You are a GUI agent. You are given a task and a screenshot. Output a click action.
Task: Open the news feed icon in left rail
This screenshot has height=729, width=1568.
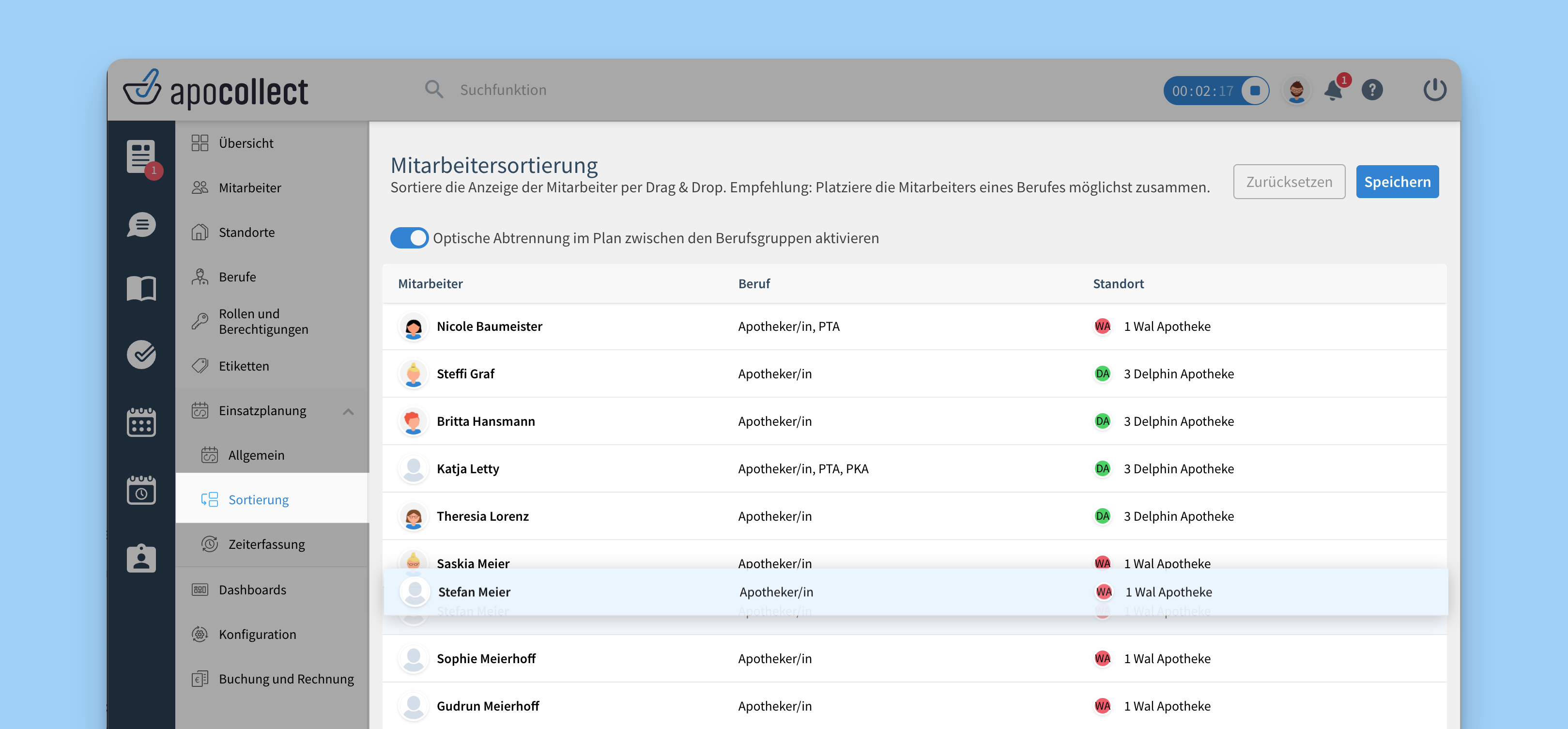[141, 157]
